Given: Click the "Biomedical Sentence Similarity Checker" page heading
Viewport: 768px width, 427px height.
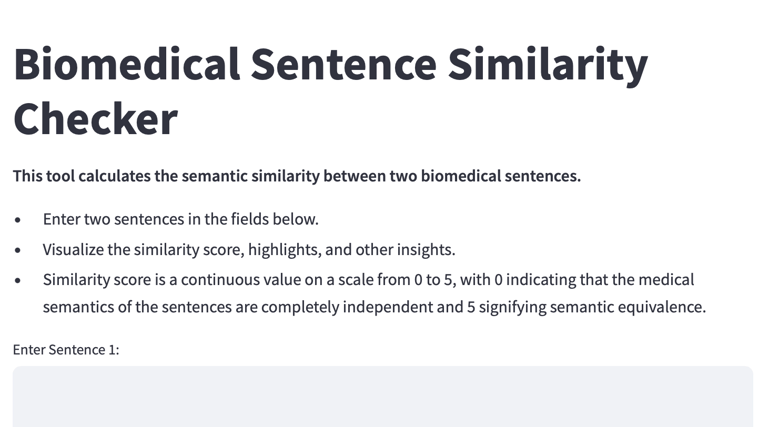Looking at the screenshot, I should 330,91.
